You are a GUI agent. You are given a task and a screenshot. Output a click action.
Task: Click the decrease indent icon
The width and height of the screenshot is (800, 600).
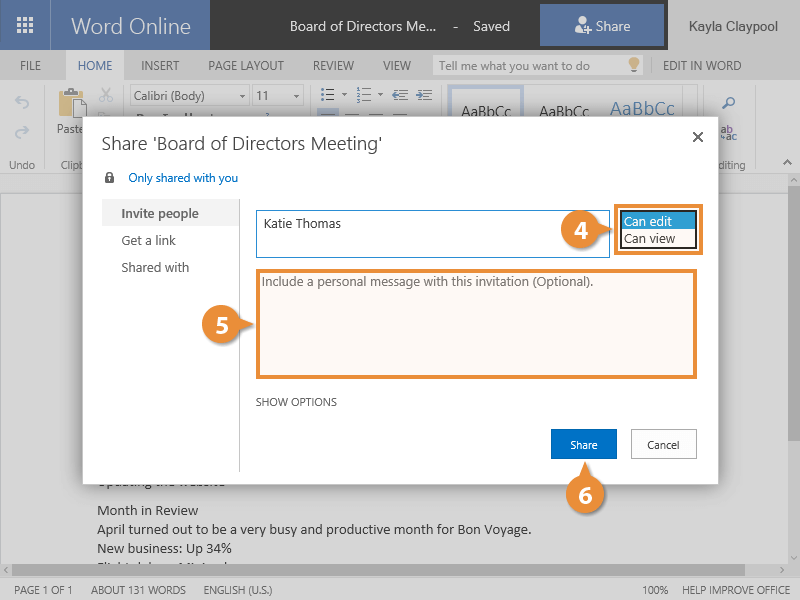pyautogui.click(x=400, y=95)
